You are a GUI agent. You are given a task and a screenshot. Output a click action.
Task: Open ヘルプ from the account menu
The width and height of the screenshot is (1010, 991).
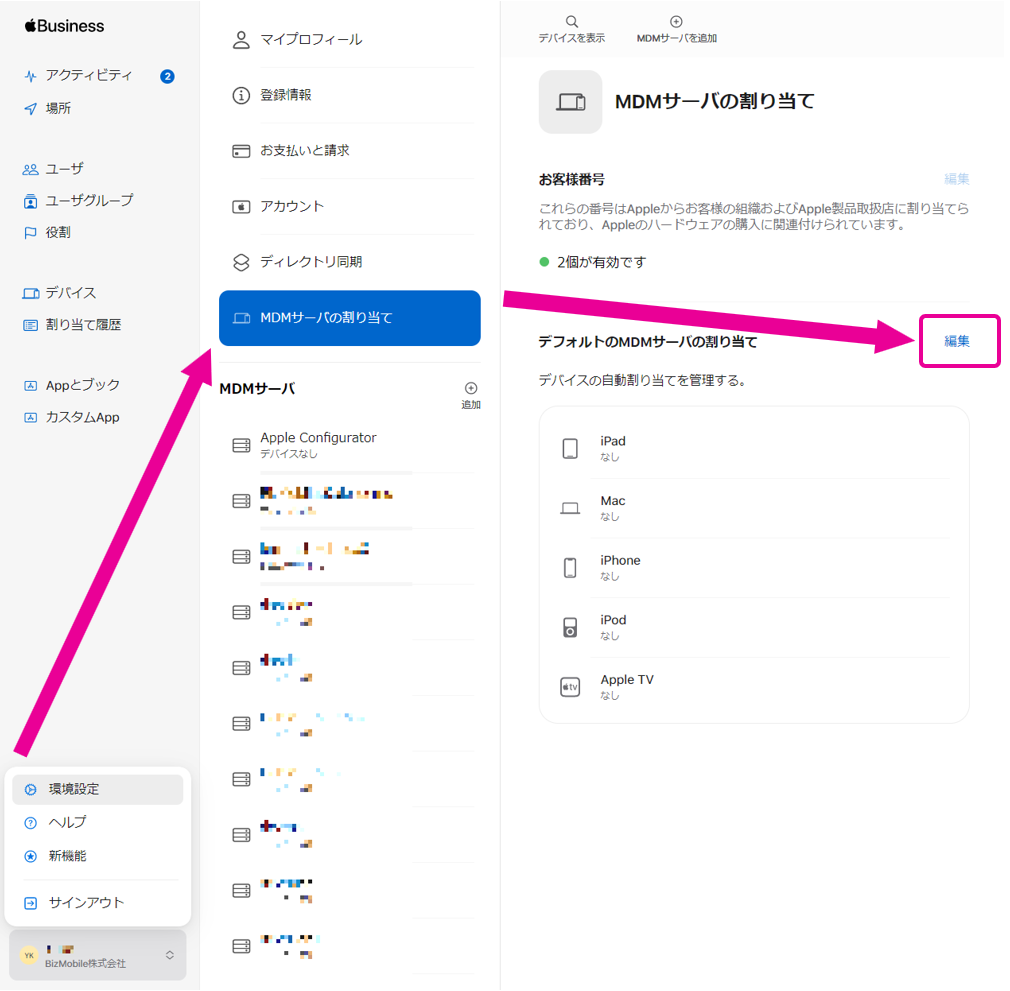[67, 822]
